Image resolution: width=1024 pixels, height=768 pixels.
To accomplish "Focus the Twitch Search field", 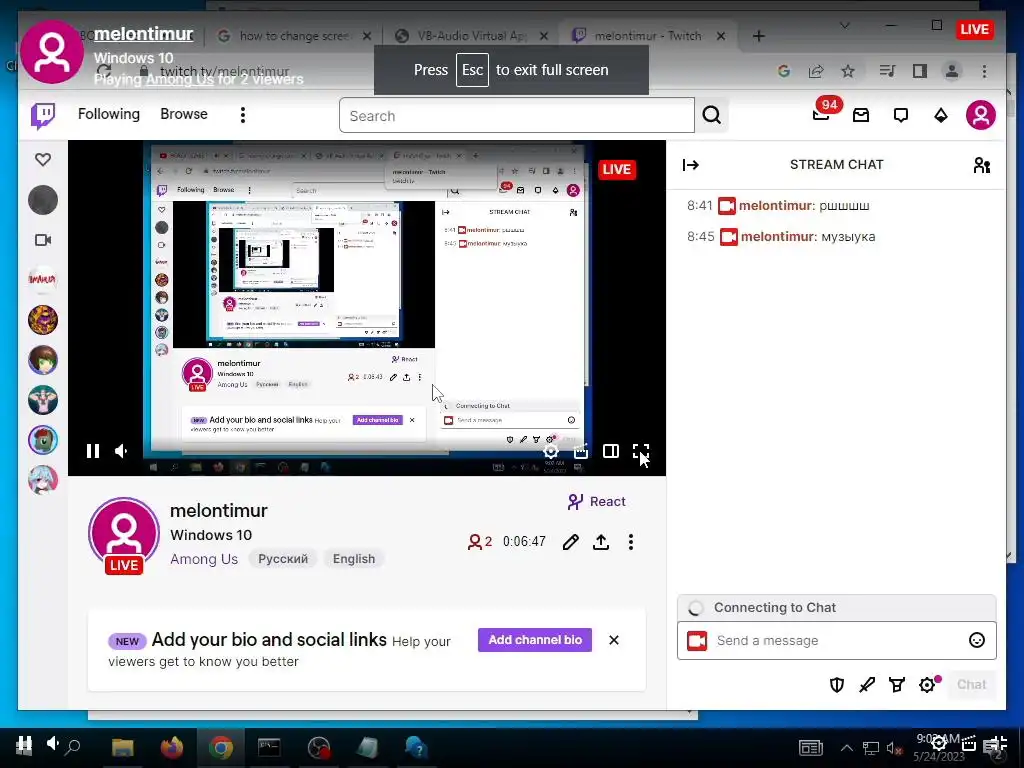I will 517,116.
